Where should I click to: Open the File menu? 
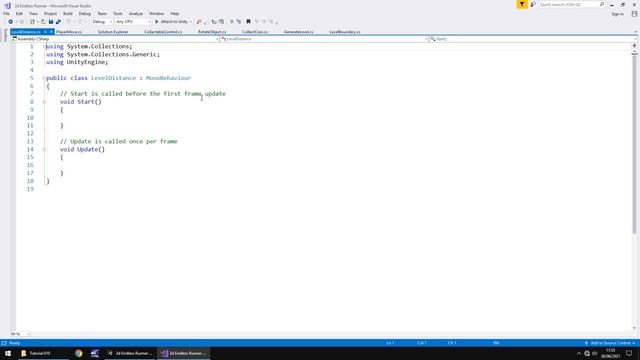tap(6, 13)
